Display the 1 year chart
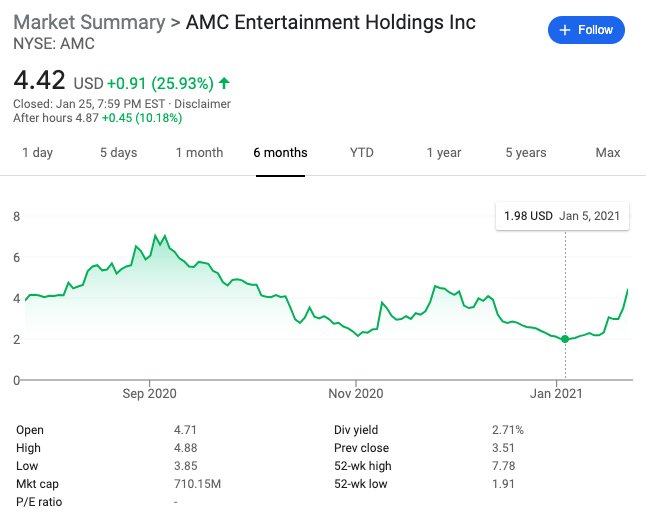 pos(443,153)
